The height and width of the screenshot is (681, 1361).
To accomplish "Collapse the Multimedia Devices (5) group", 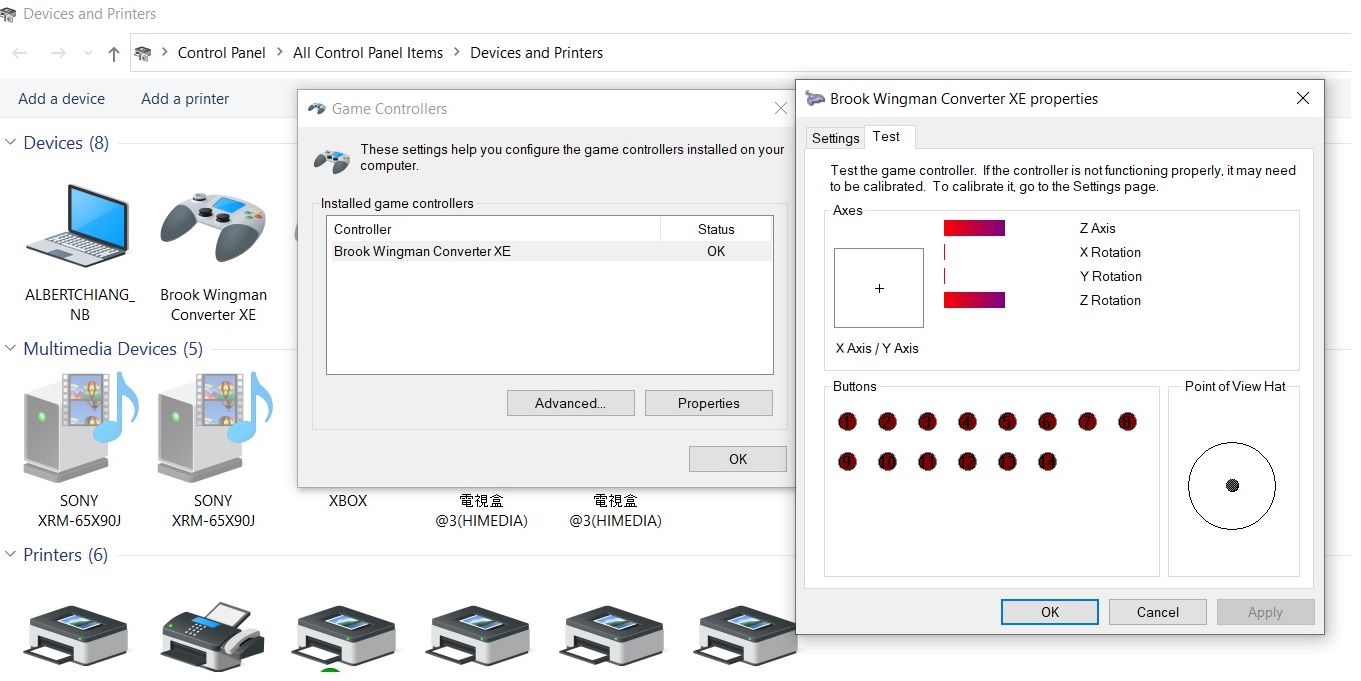I will tap(12, 349).
